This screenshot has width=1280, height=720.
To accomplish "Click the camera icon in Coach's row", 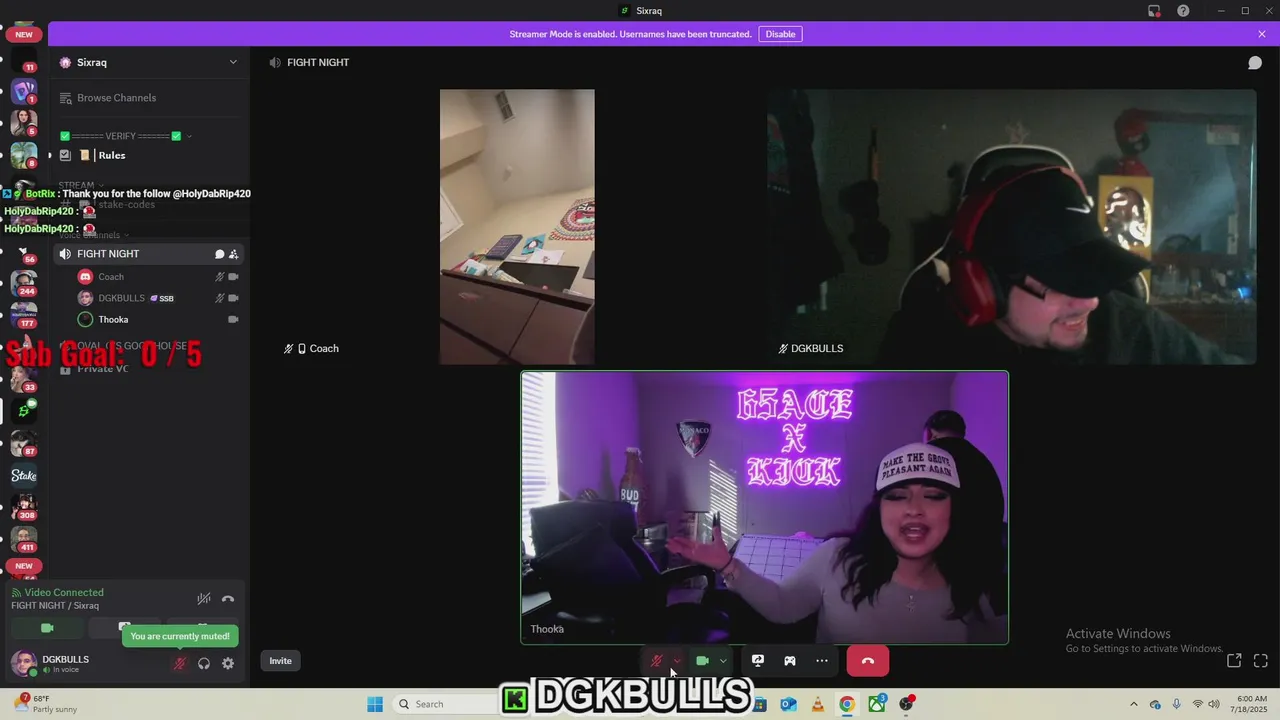I will click(x=234, y=277).
